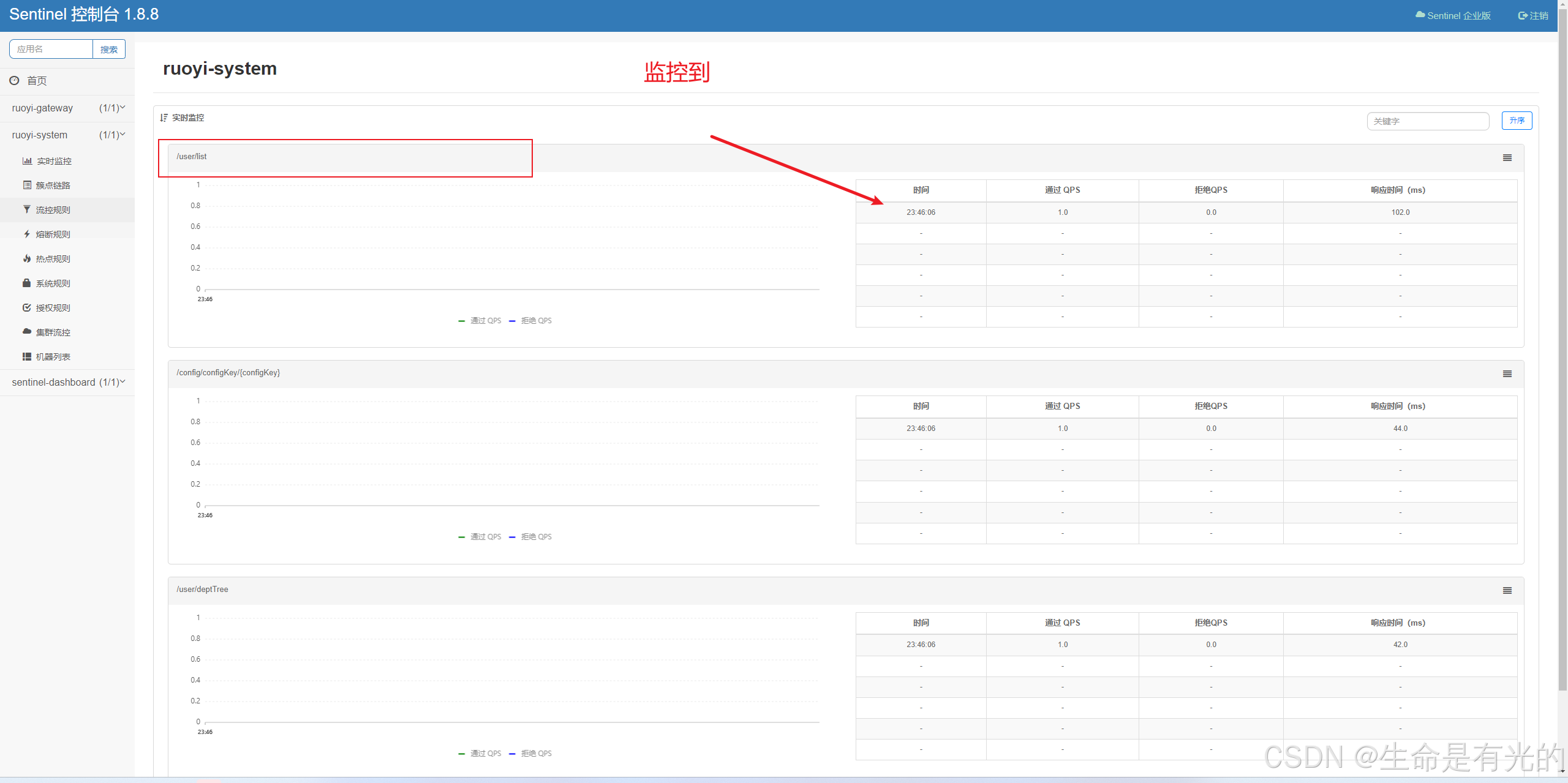
Task: Click the 通过 QPS header in /user/deptTree table
Action: (1063, 623)
